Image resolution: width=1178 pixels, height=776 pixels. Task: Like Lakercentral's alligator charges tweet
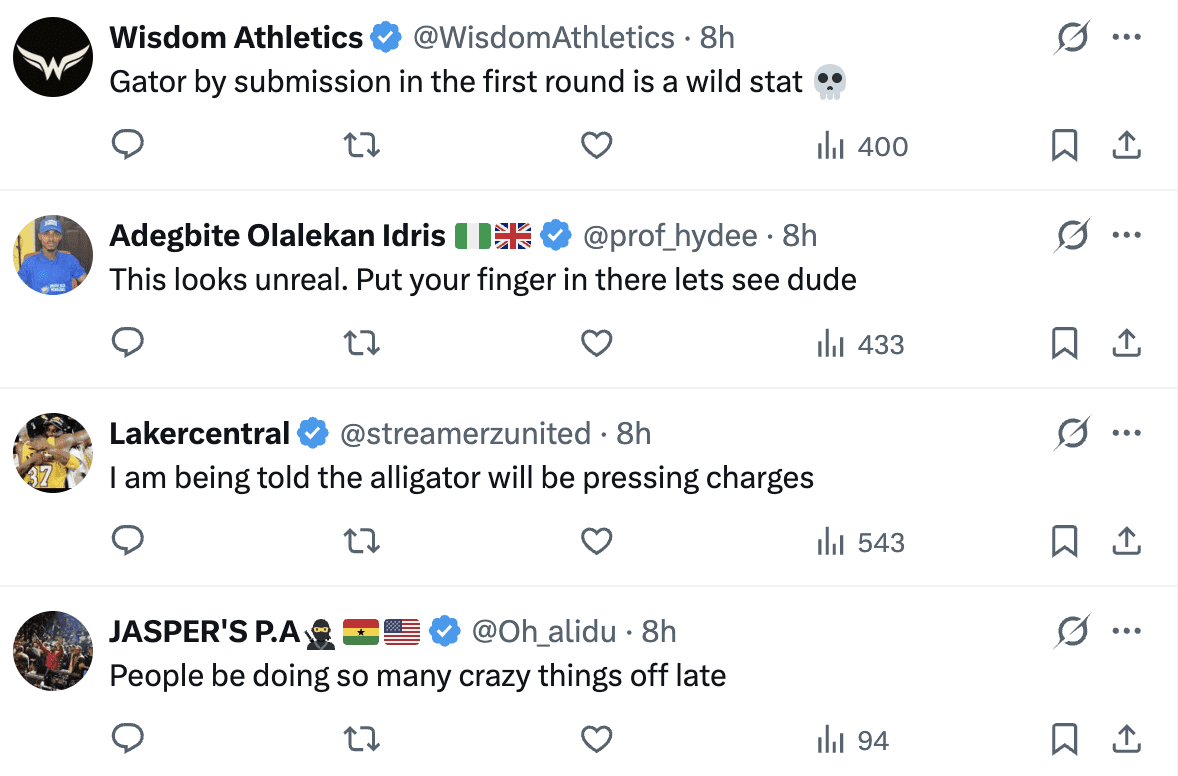pos(596,542)
